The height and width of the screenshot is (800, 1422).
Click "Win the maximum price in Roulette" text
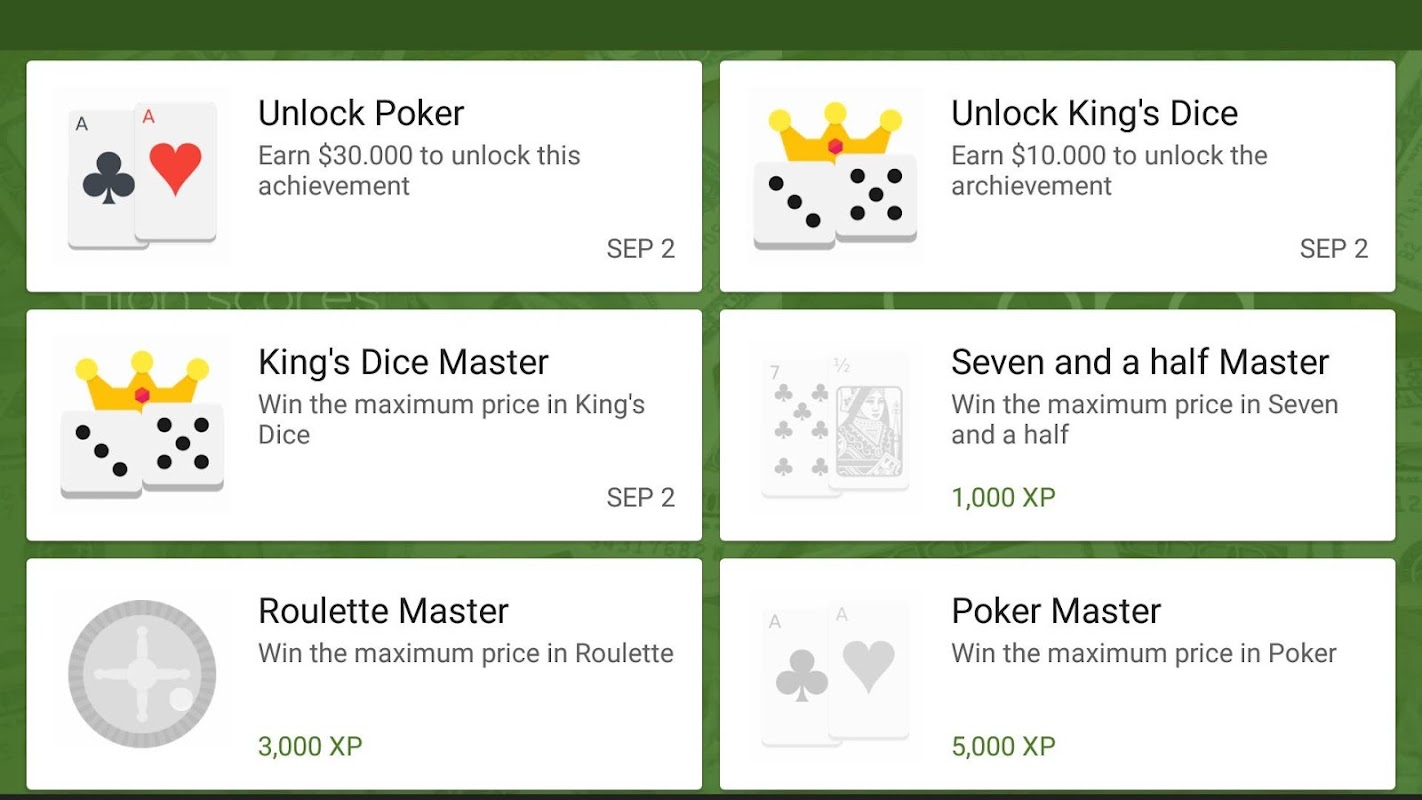(x=465, y=654)
